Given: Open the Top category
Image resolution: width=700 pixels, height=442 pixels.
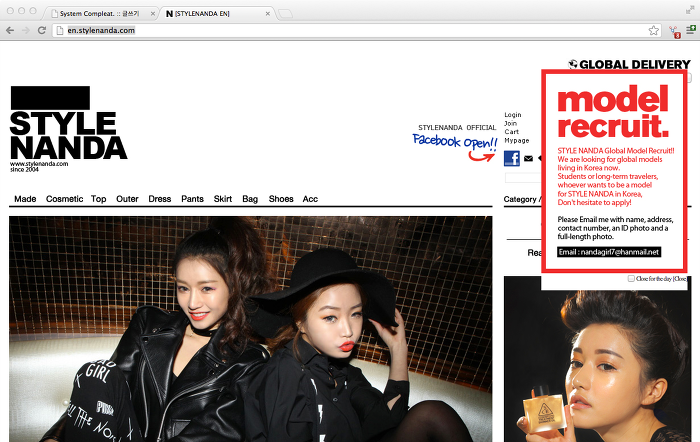Looking at the screenshot, I should (98, 199).
